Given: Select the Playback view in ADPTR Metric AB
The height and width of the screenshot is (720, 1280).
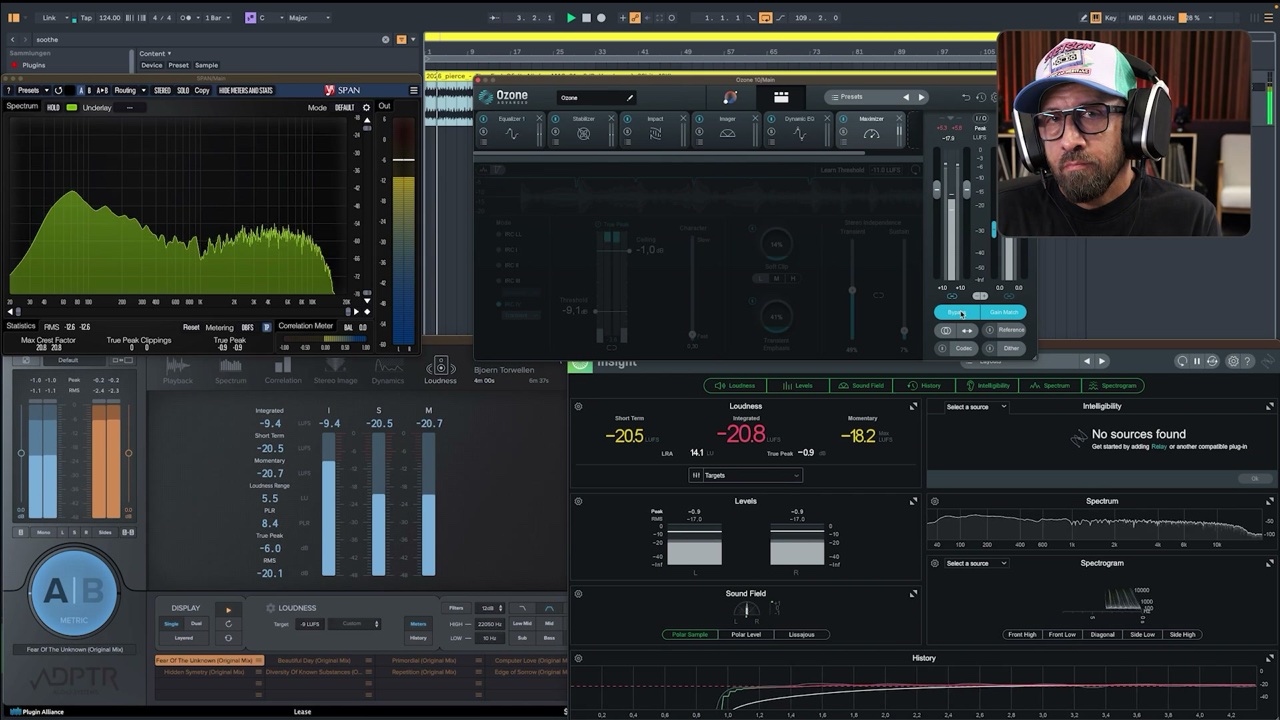Looking at the screenshot, I should (178, 370).
